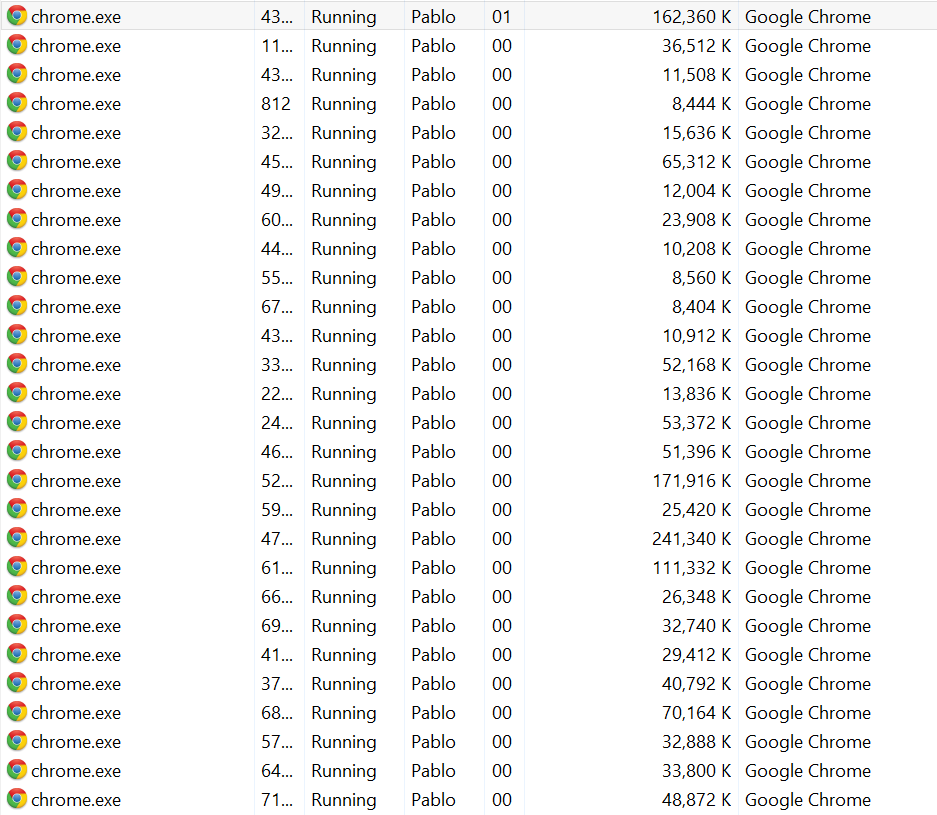Click the Chrome icon in the 36,512 K row

click(x=17, y=45)
